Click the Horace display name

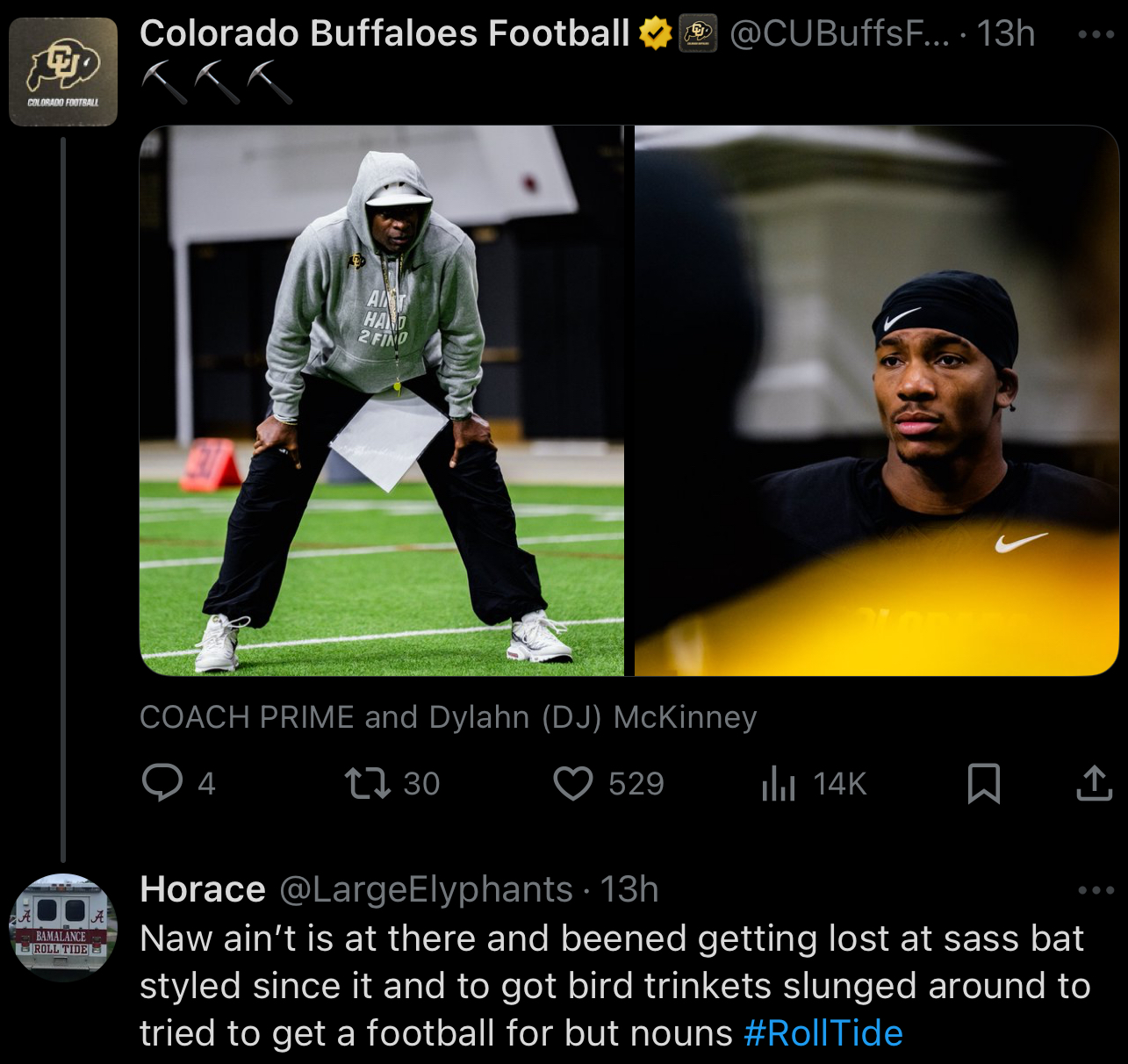pyautogui.click(x=203, y=890)
